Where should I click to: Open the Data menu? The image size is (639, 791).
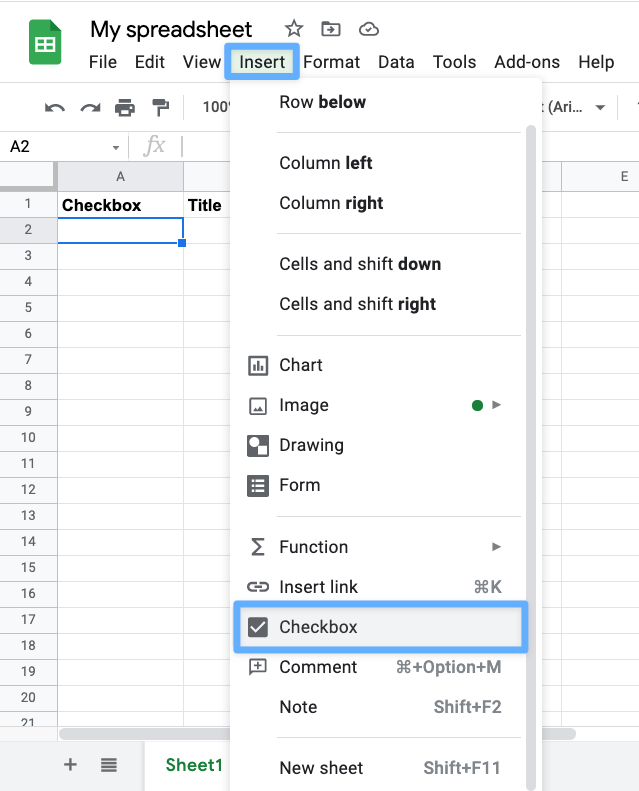pyautogui.click(x=396, y=62)
